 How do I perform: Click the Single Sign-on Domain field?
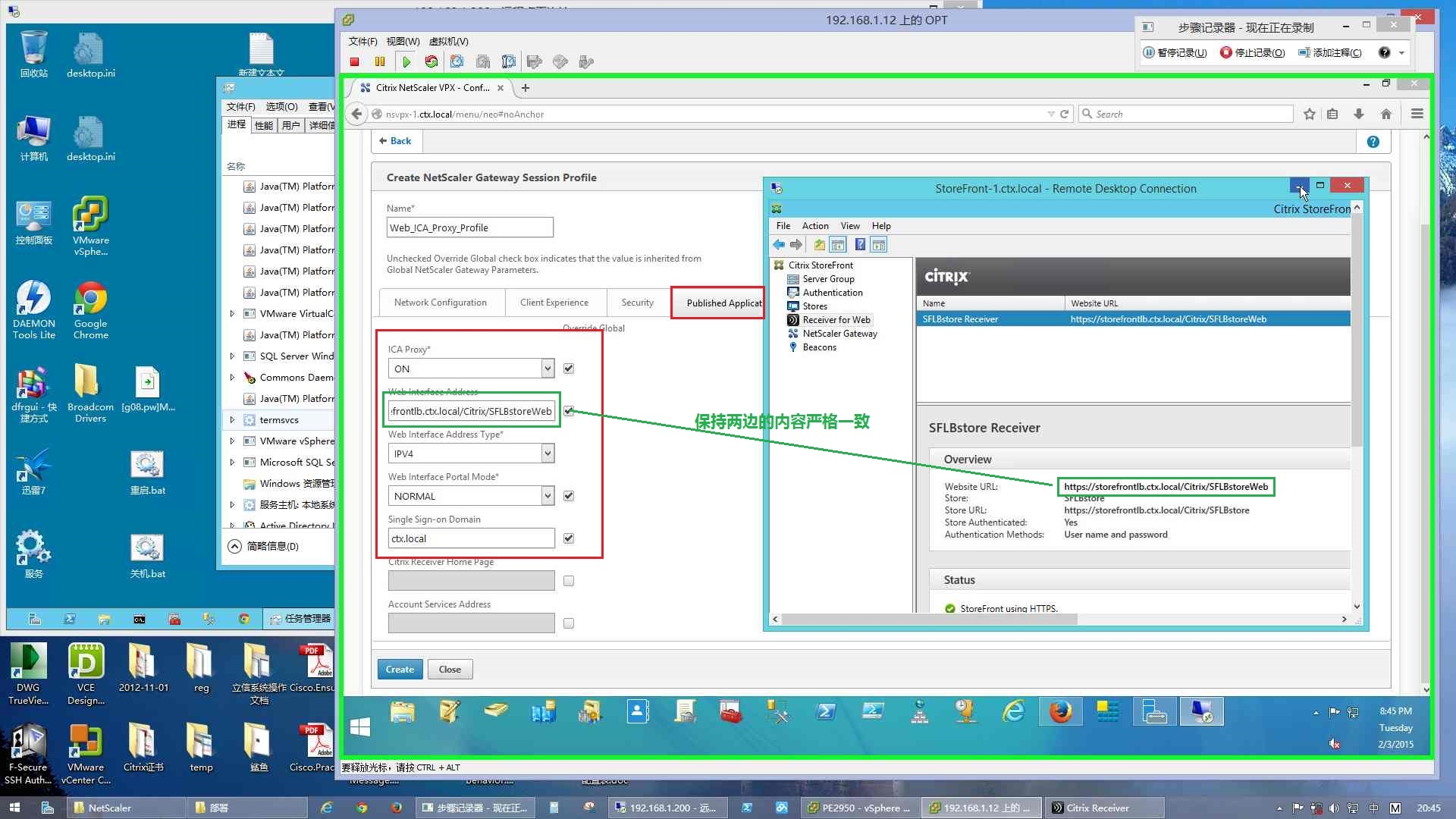click(472, 538)
